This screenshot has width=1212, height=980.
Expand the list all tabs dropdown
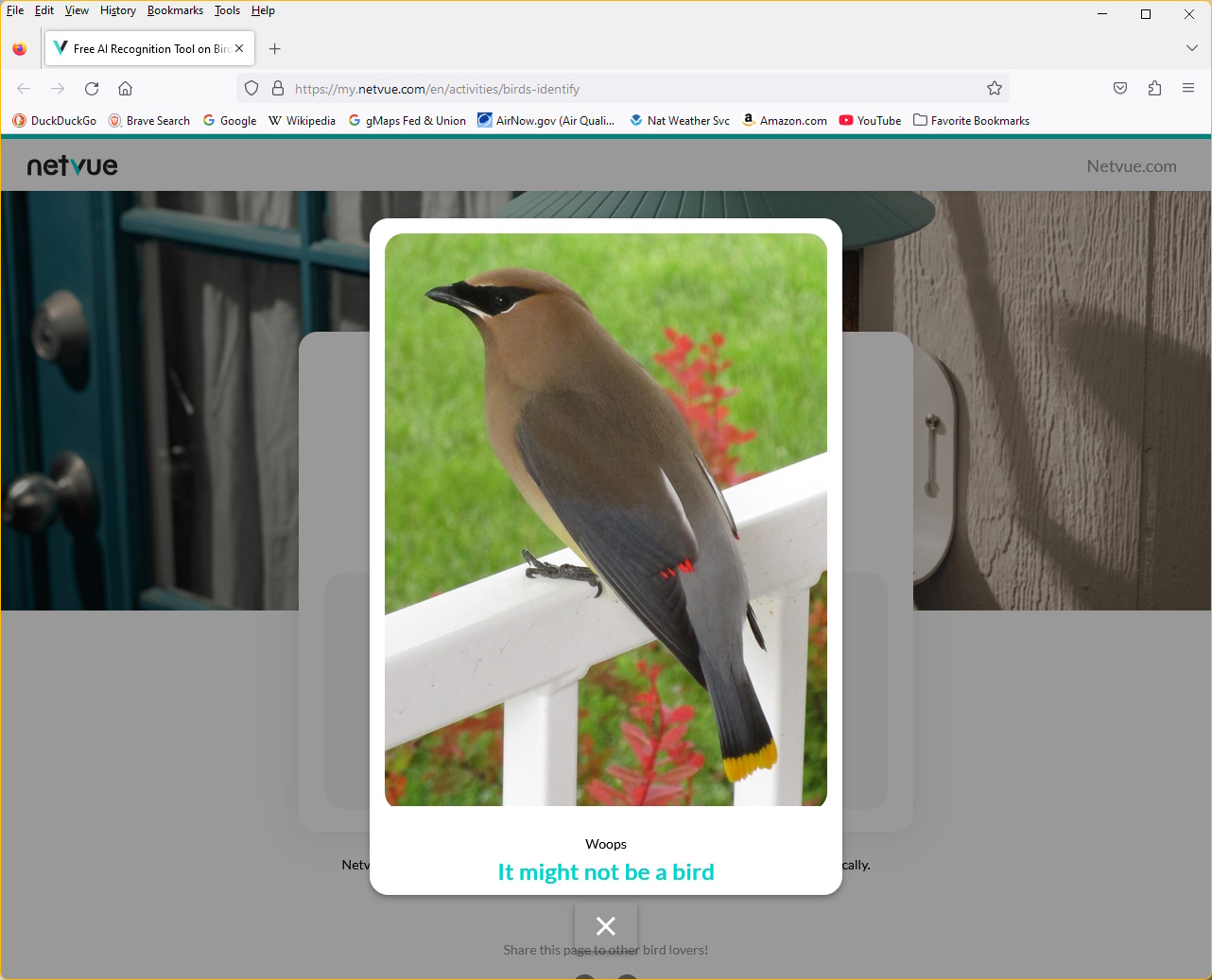tap(1191, 48)
